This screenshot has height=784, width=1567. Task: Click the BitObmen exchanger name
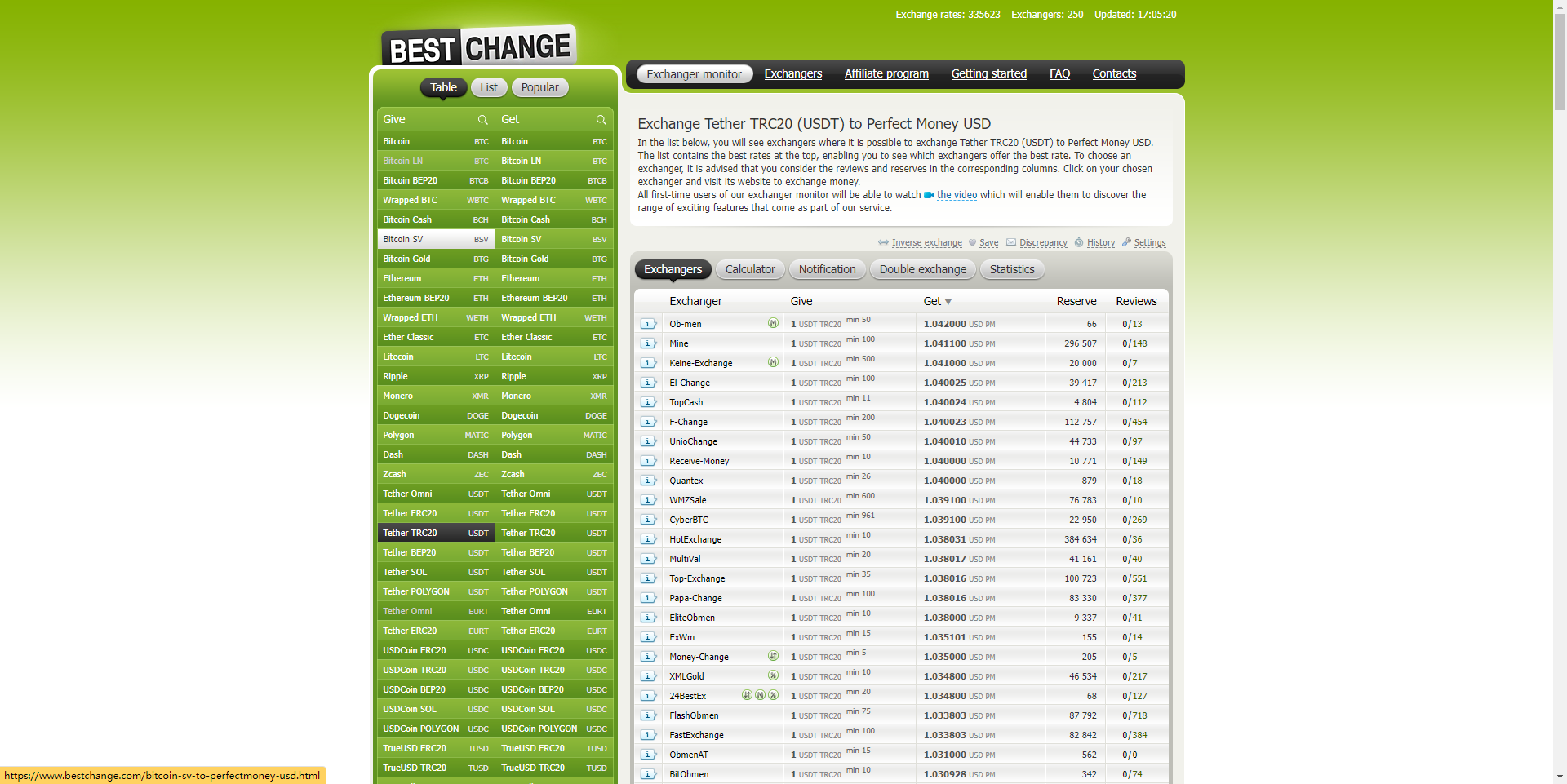tap(689, 774)
